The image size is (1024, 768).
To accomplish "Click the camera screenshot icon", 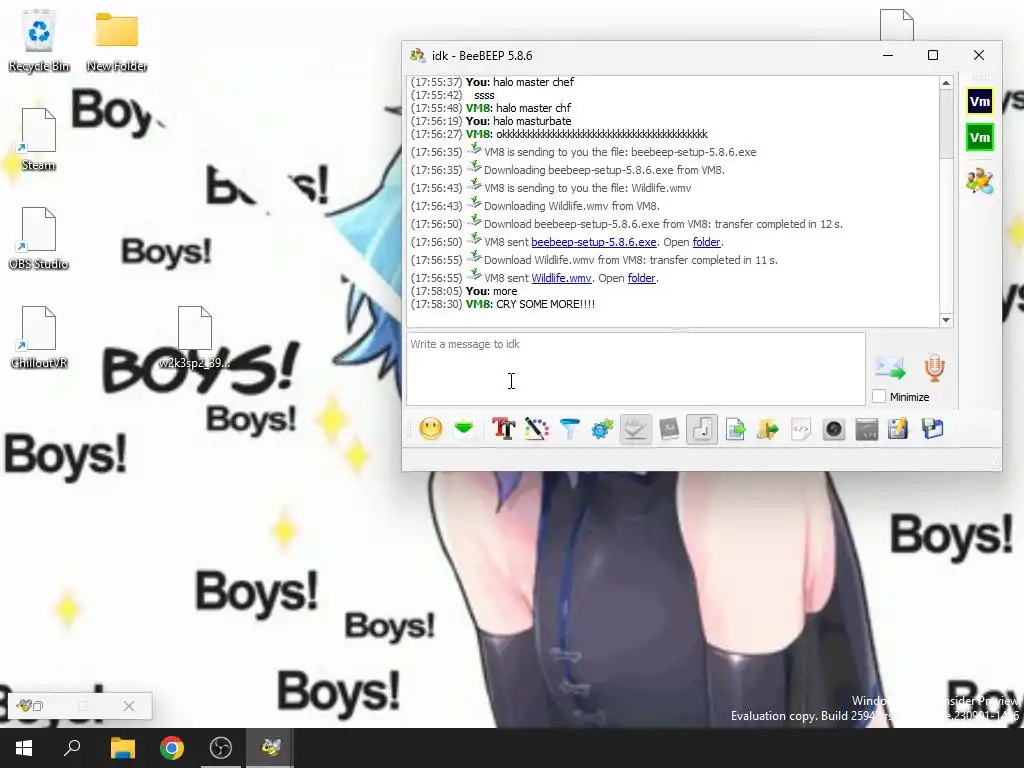I will pos(834,429).
